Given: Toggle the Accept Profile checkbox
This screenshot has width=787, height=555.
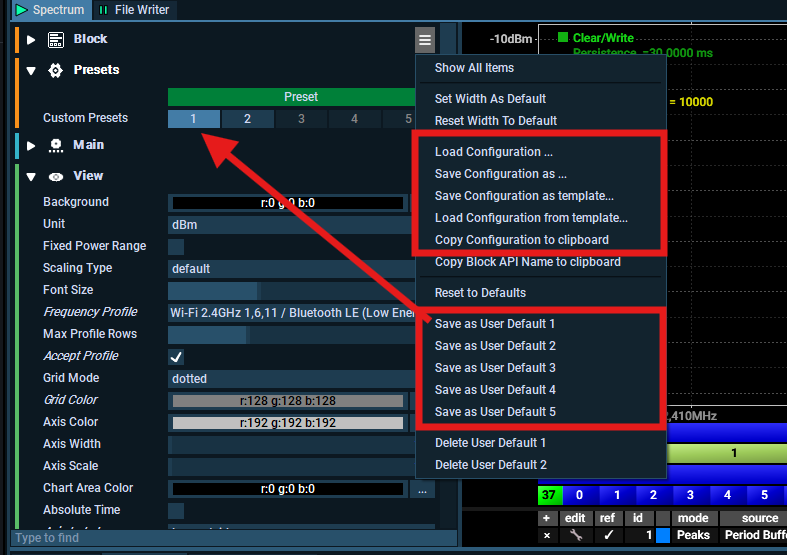Looking at the screenshot, I should click(x=176, y=356).
